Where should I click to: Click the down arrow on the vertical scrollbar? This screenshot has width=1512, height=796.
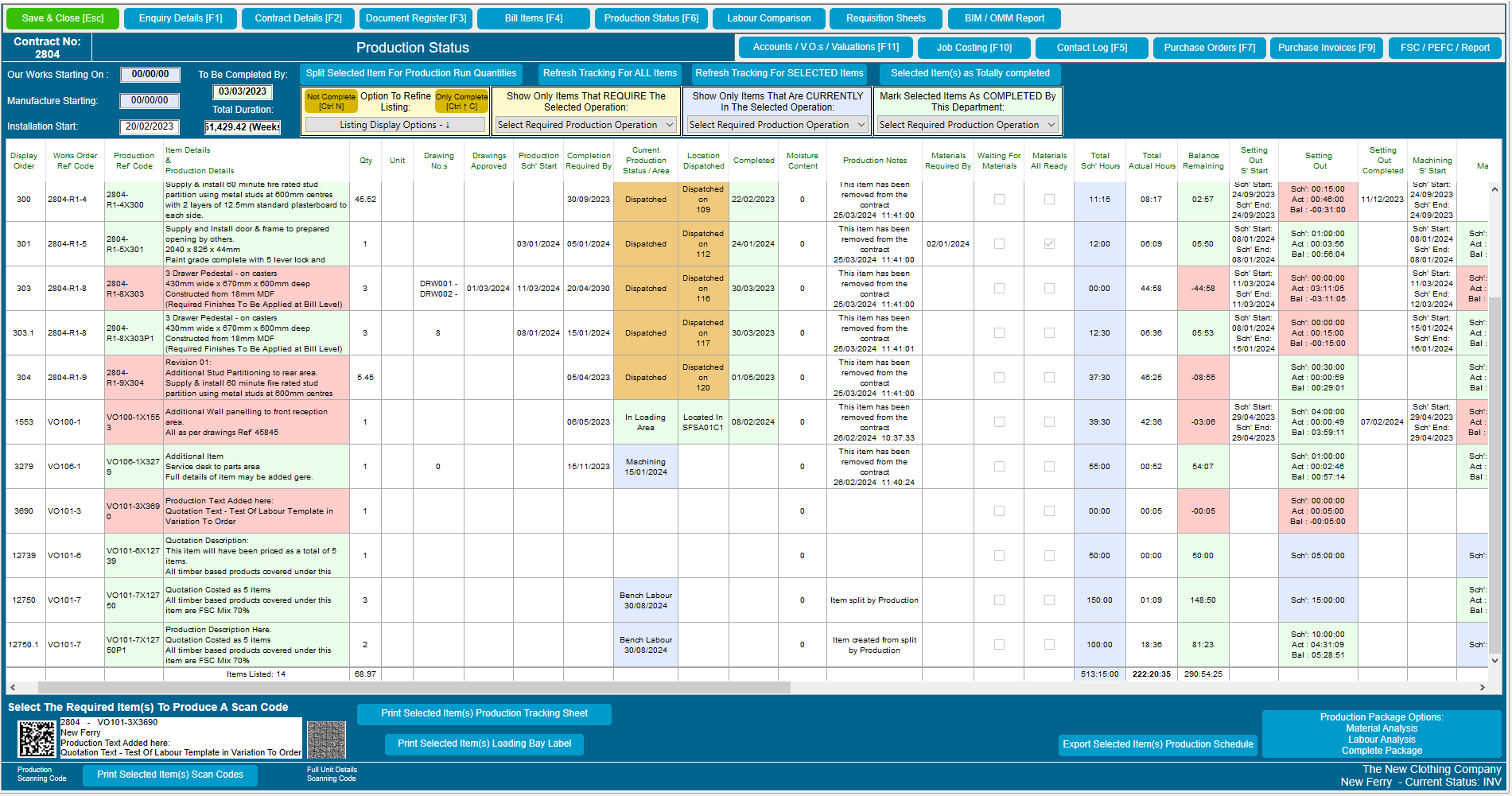[x=1495, y=661]
